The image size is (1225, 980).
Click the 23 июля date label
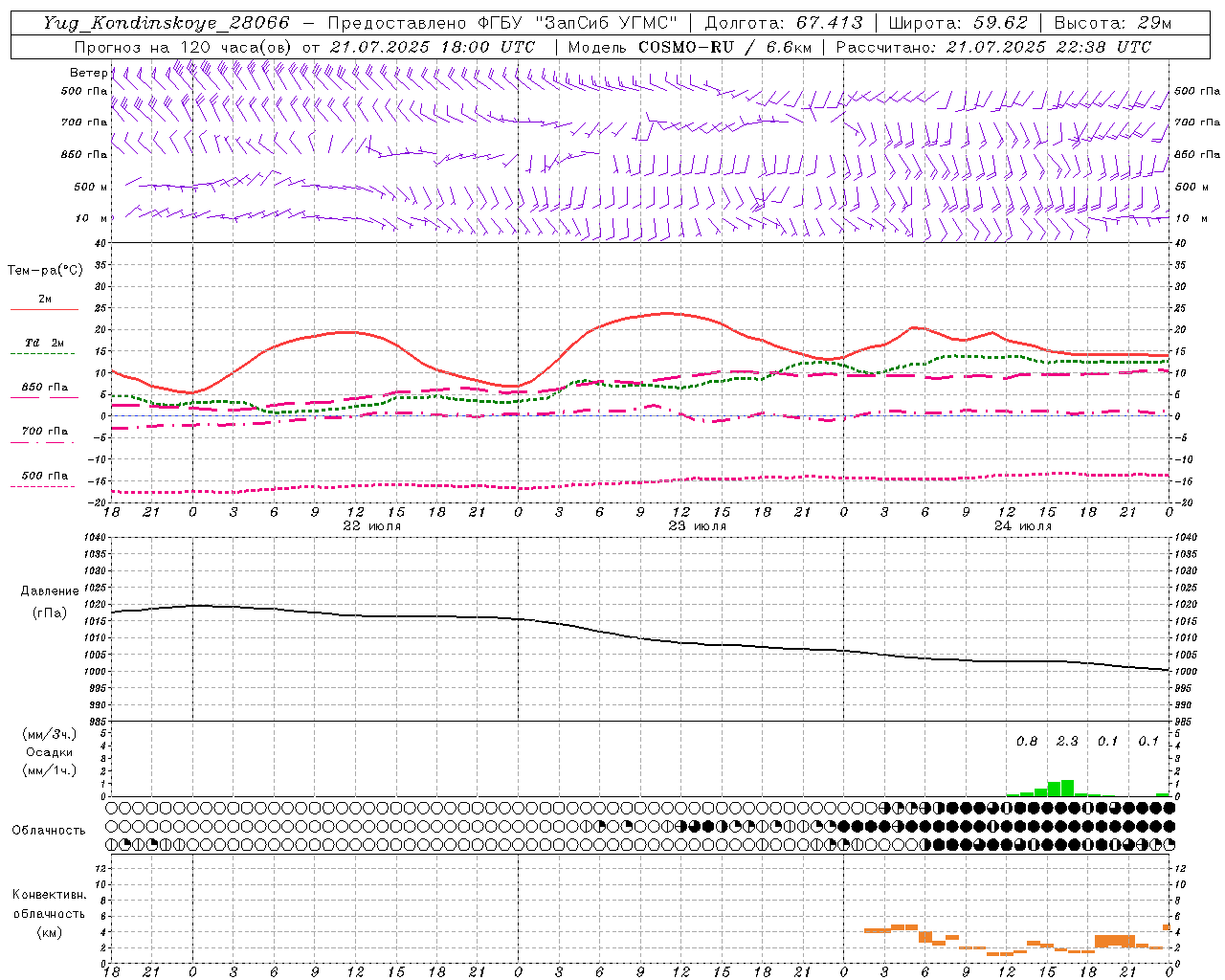697,526
